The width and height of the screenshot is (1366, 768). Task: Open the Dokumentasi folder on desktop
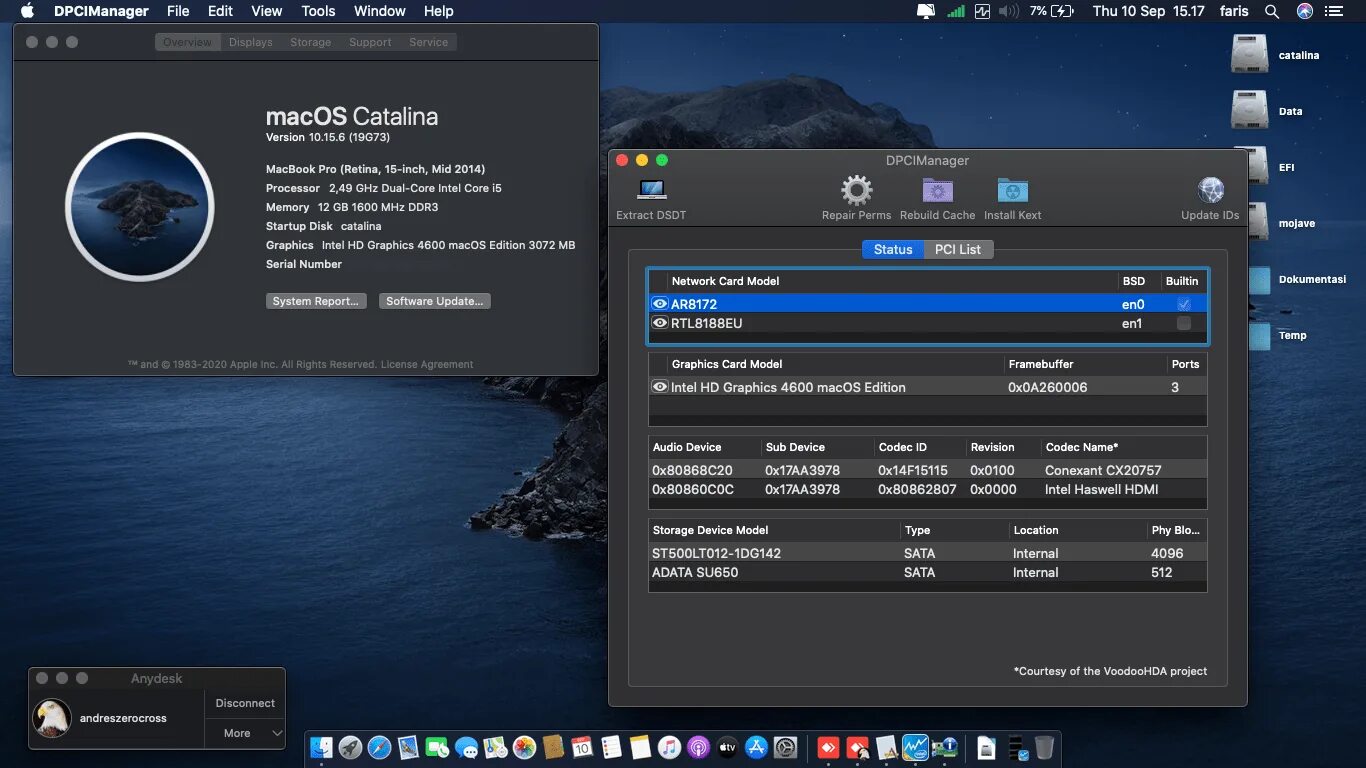pyautogui.click(x=1258, y=279)
